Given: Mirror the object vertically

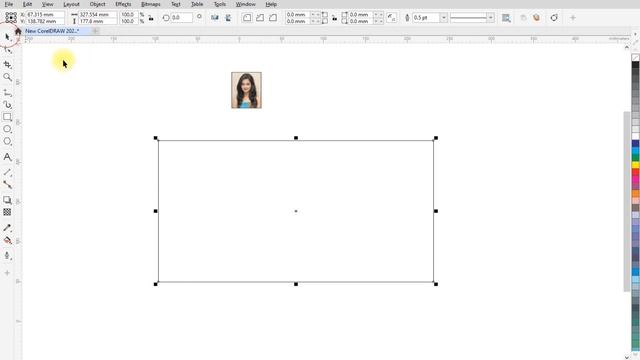Looking at the screenshot, I should (228, 18).
